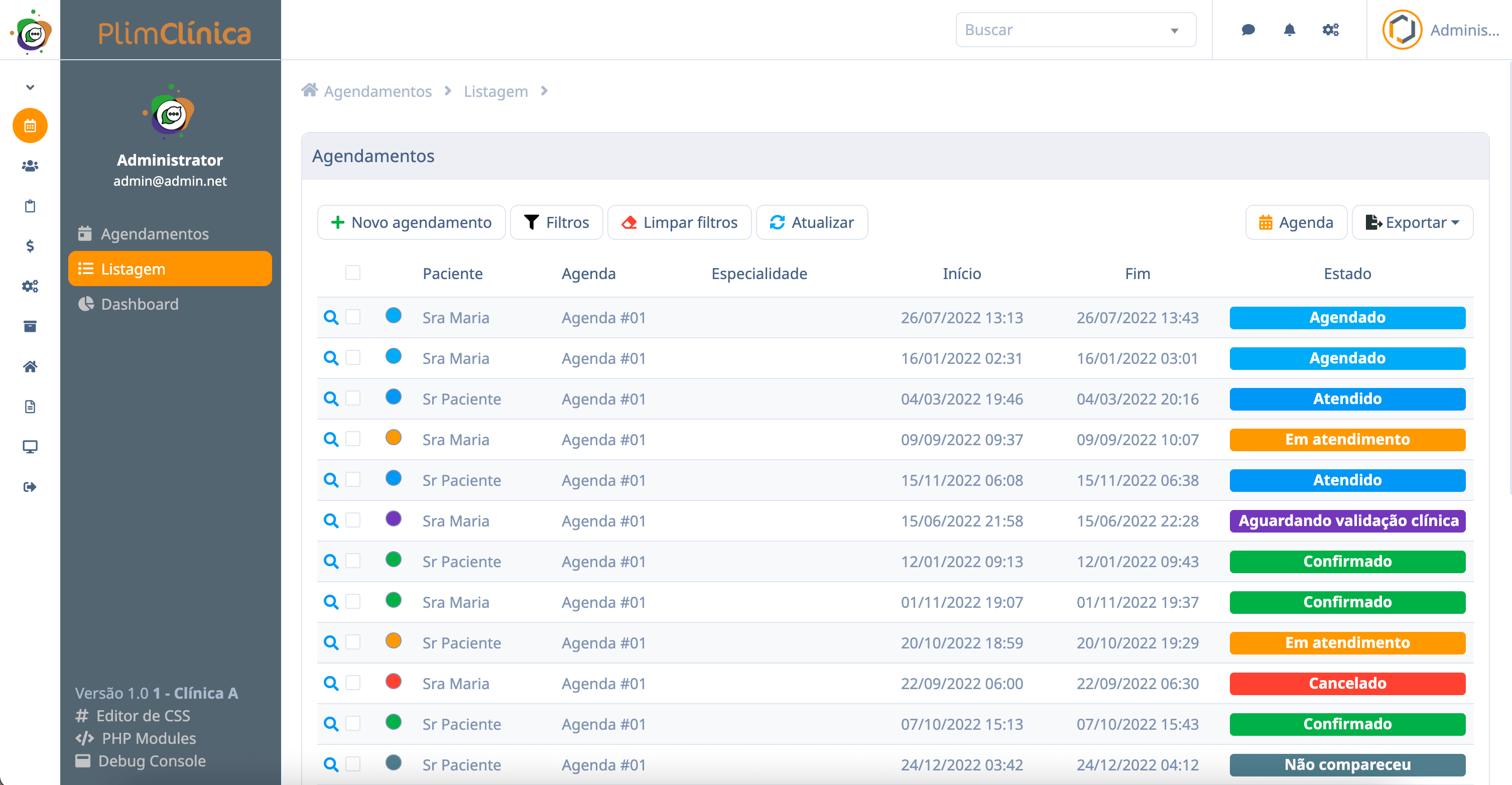Open magnifier for 09/09/2022 09:37 appointment
This screenshot has height=785, width=1512.
pyautogui.click(x=331, y=439)
